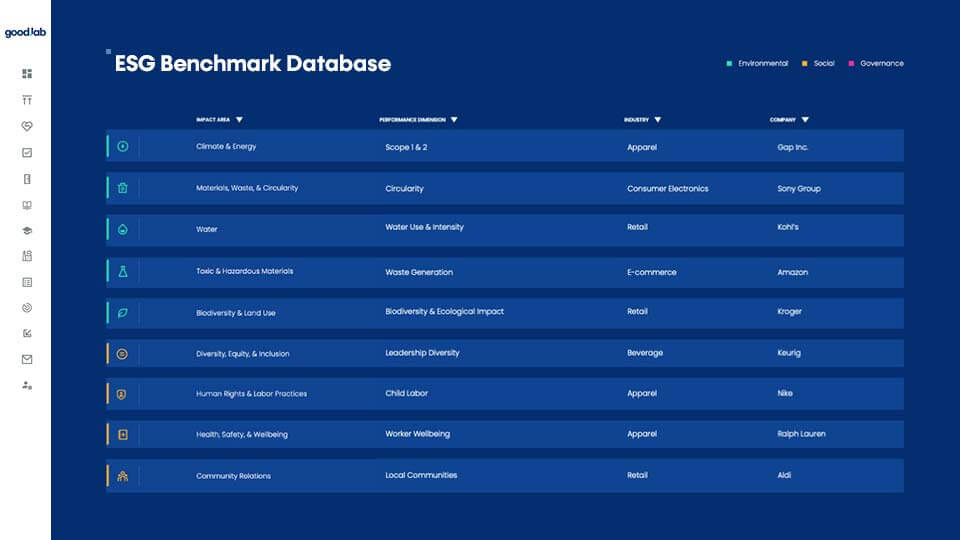Click the Performance Dimension column header

(412, 120)
